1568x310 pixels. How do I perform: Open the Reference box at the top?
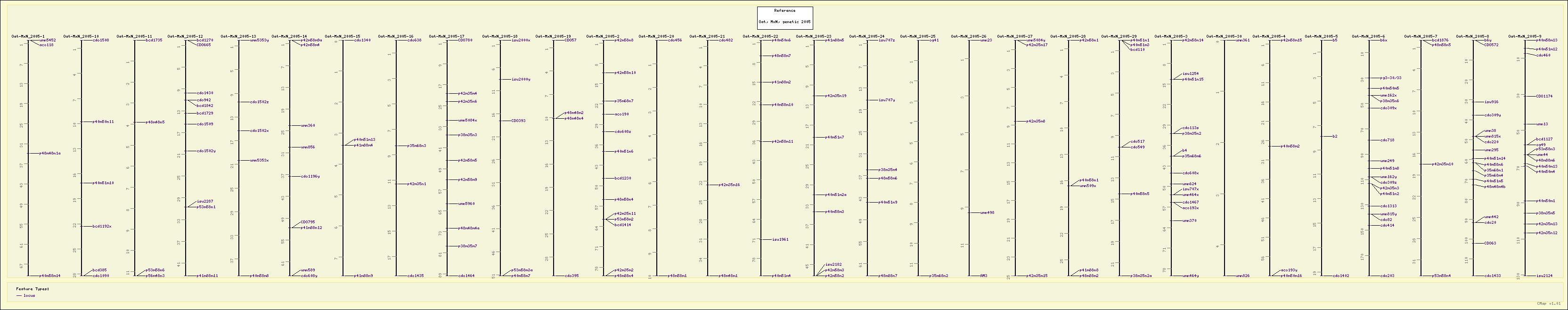pyautogui.click(x=784, y=10)
